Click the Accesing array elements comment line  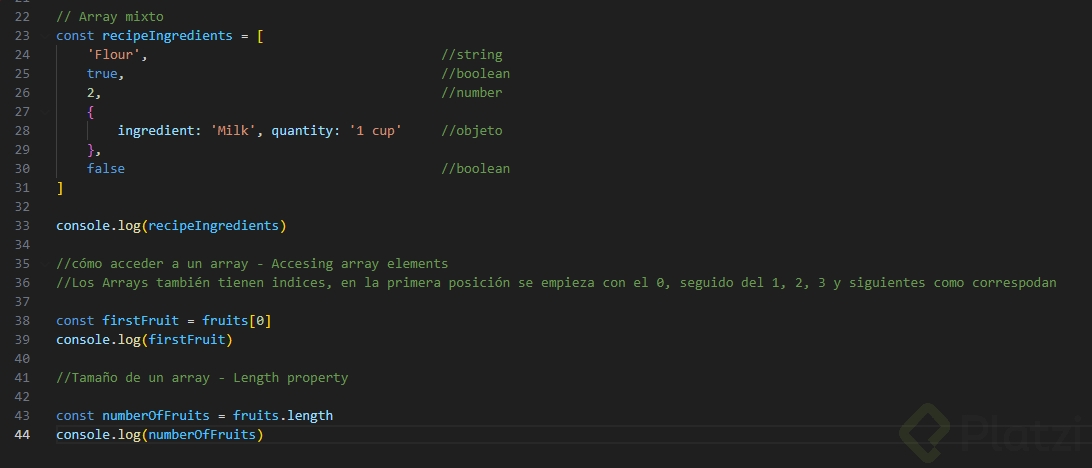[252, 264]
